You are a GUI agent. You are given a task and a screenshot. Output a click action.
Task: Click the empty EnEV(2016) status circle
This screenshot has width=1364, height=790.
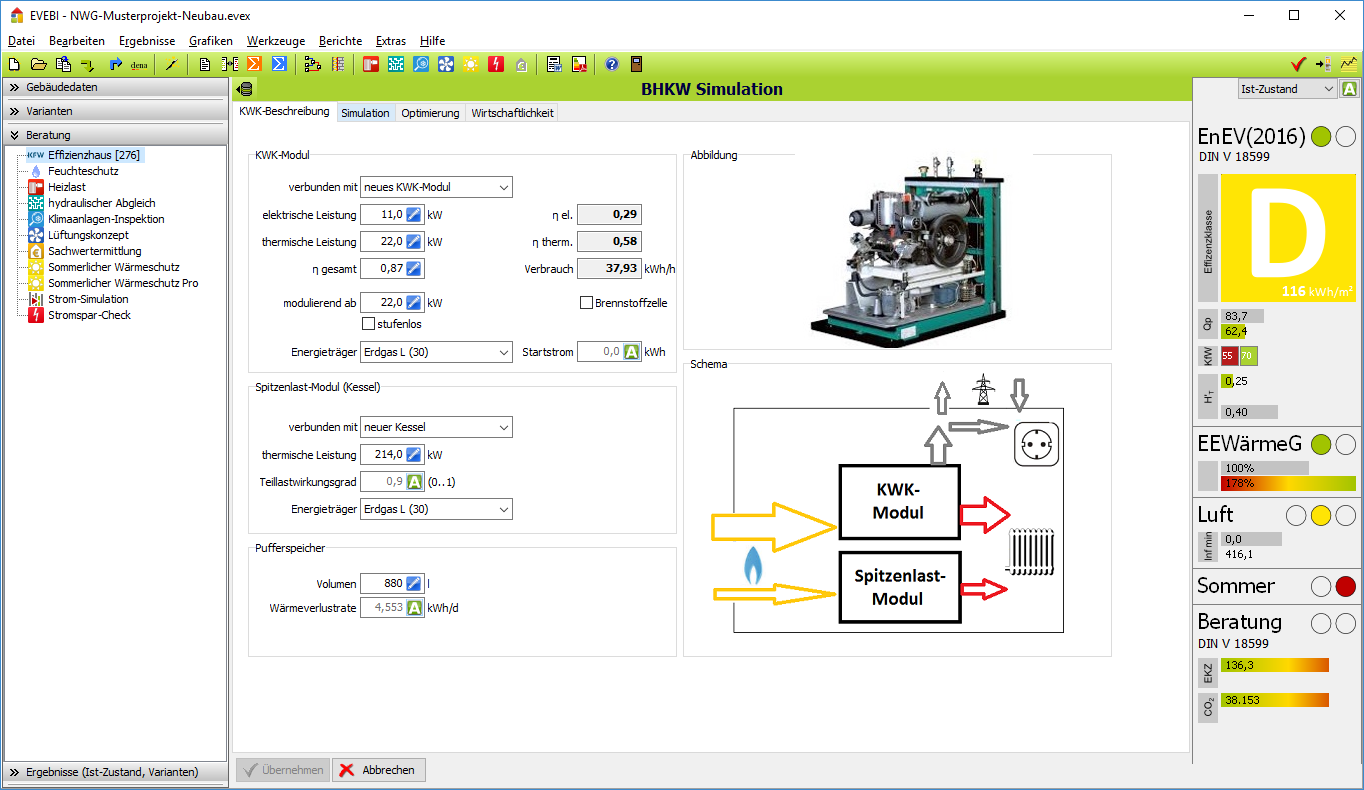click(1346, 136)
